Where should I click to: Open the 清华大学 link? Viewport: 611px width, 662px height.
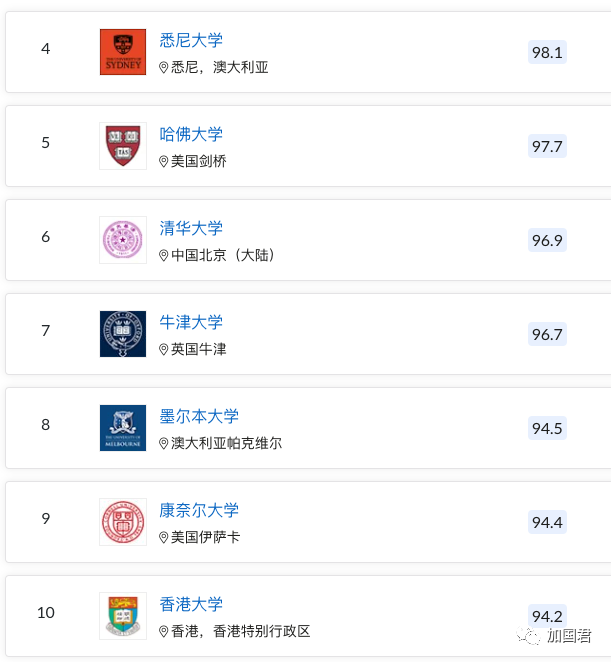tap(191, 228)
